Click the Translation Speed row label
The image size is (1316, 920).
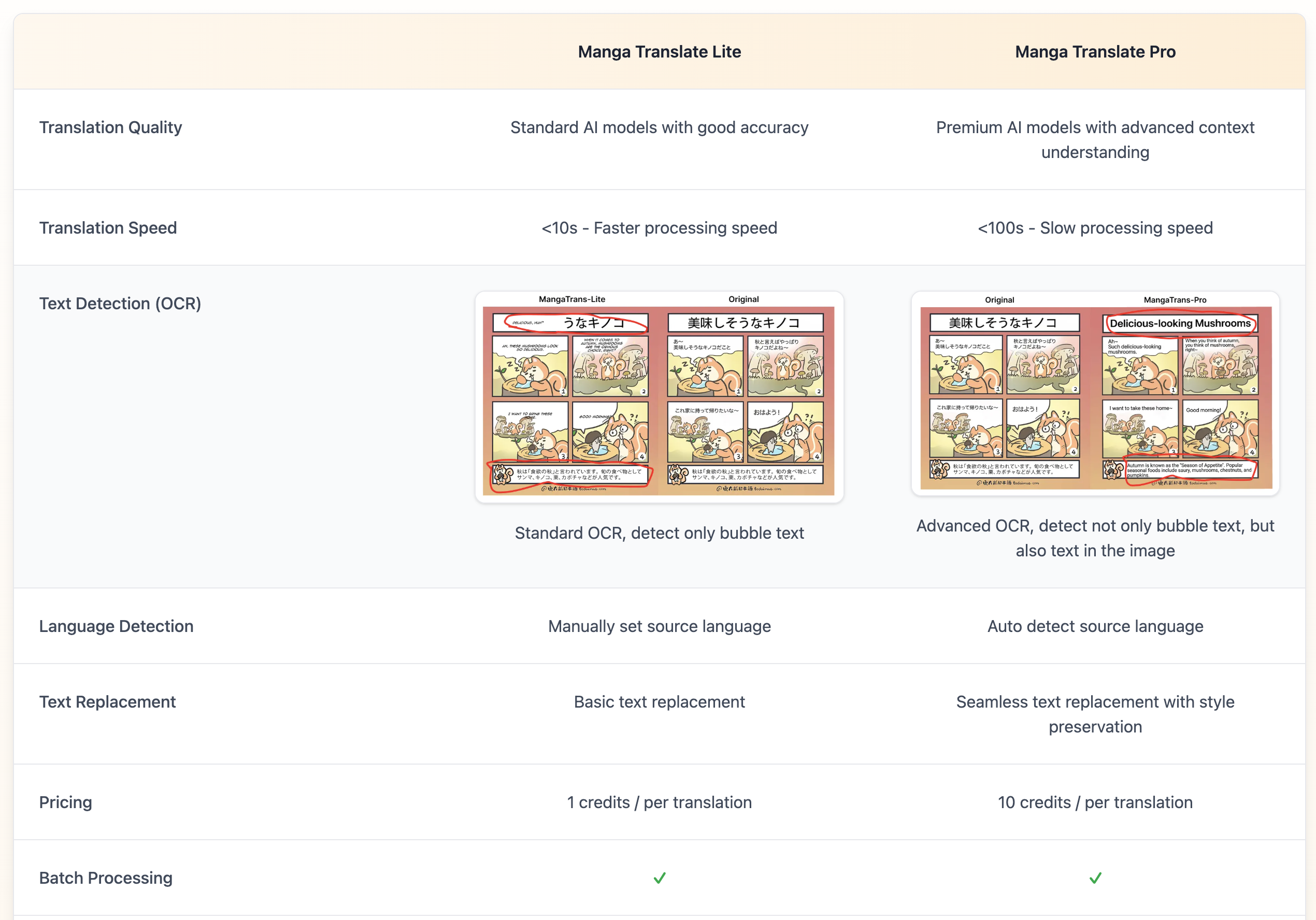coord(107,227)
